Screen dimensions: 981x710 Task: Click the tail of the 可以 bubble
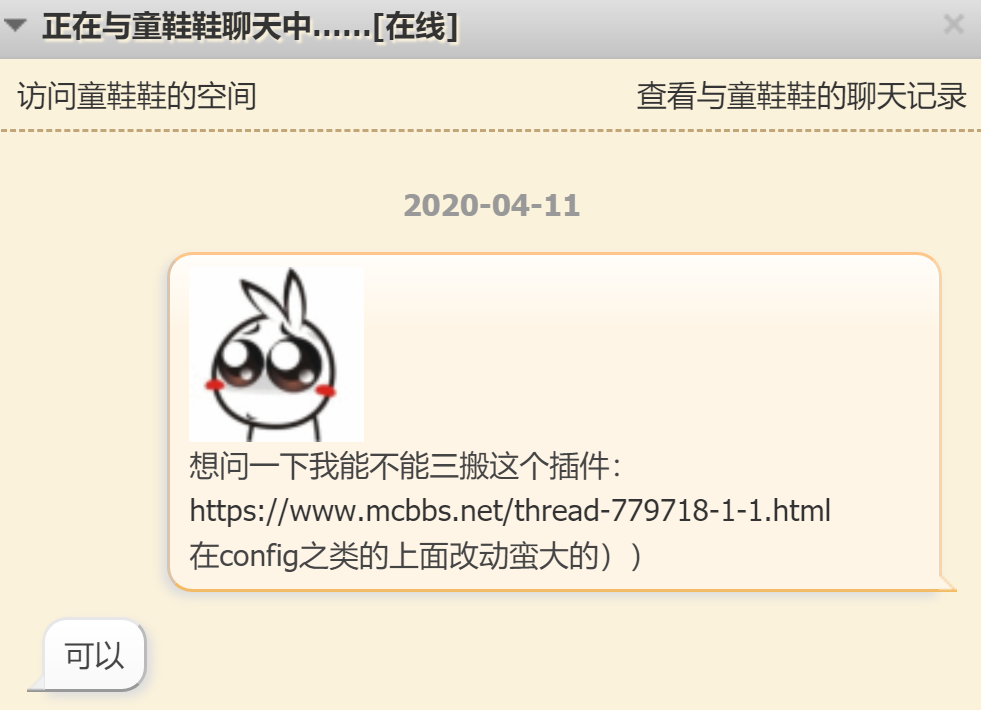[38, 683]
